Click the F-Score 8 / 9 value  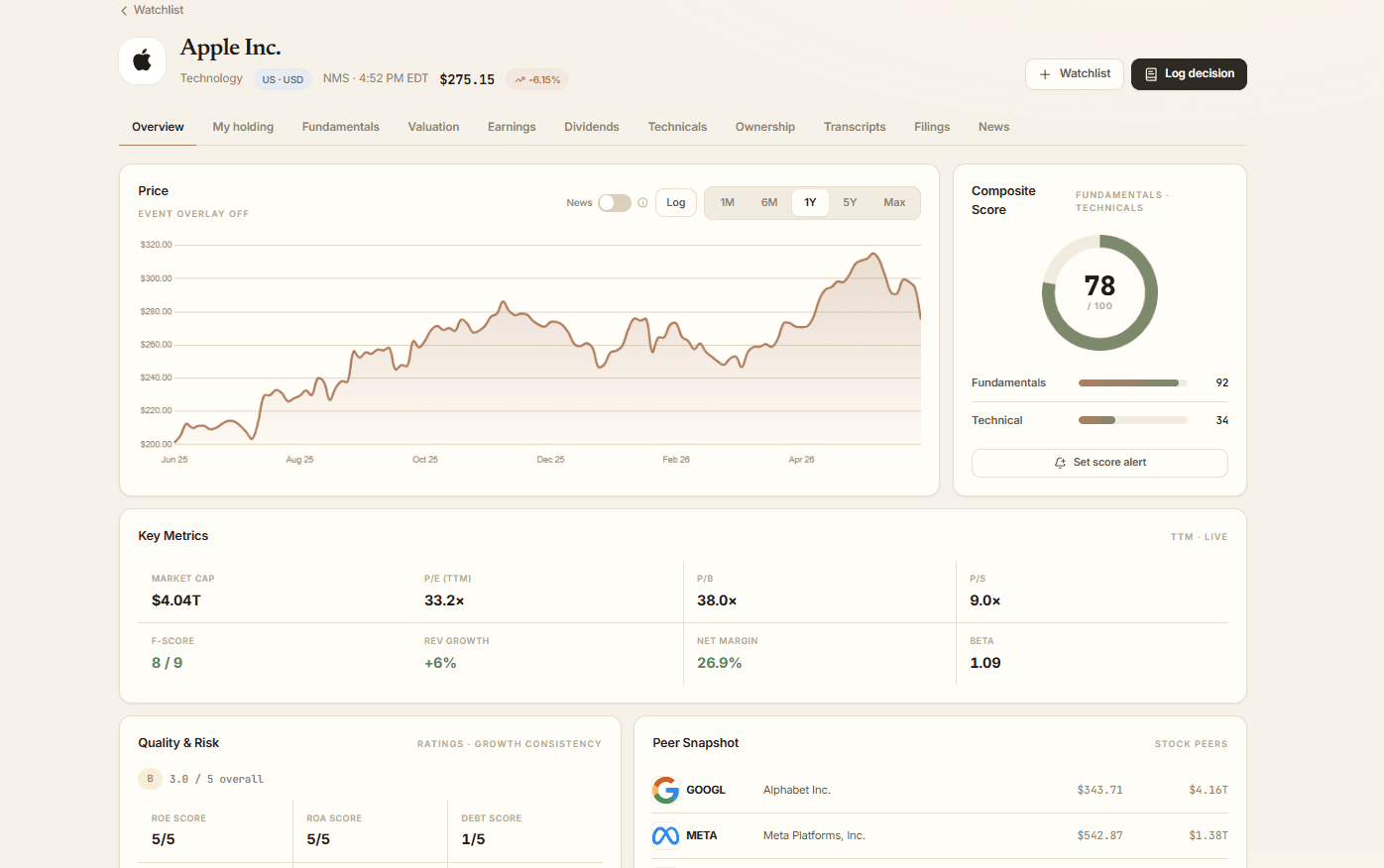167,663
